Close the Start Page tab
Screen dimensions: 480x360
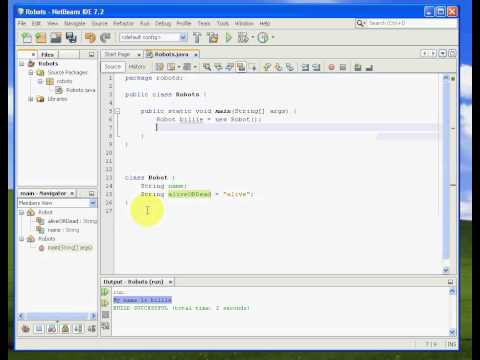coord(139,55)
